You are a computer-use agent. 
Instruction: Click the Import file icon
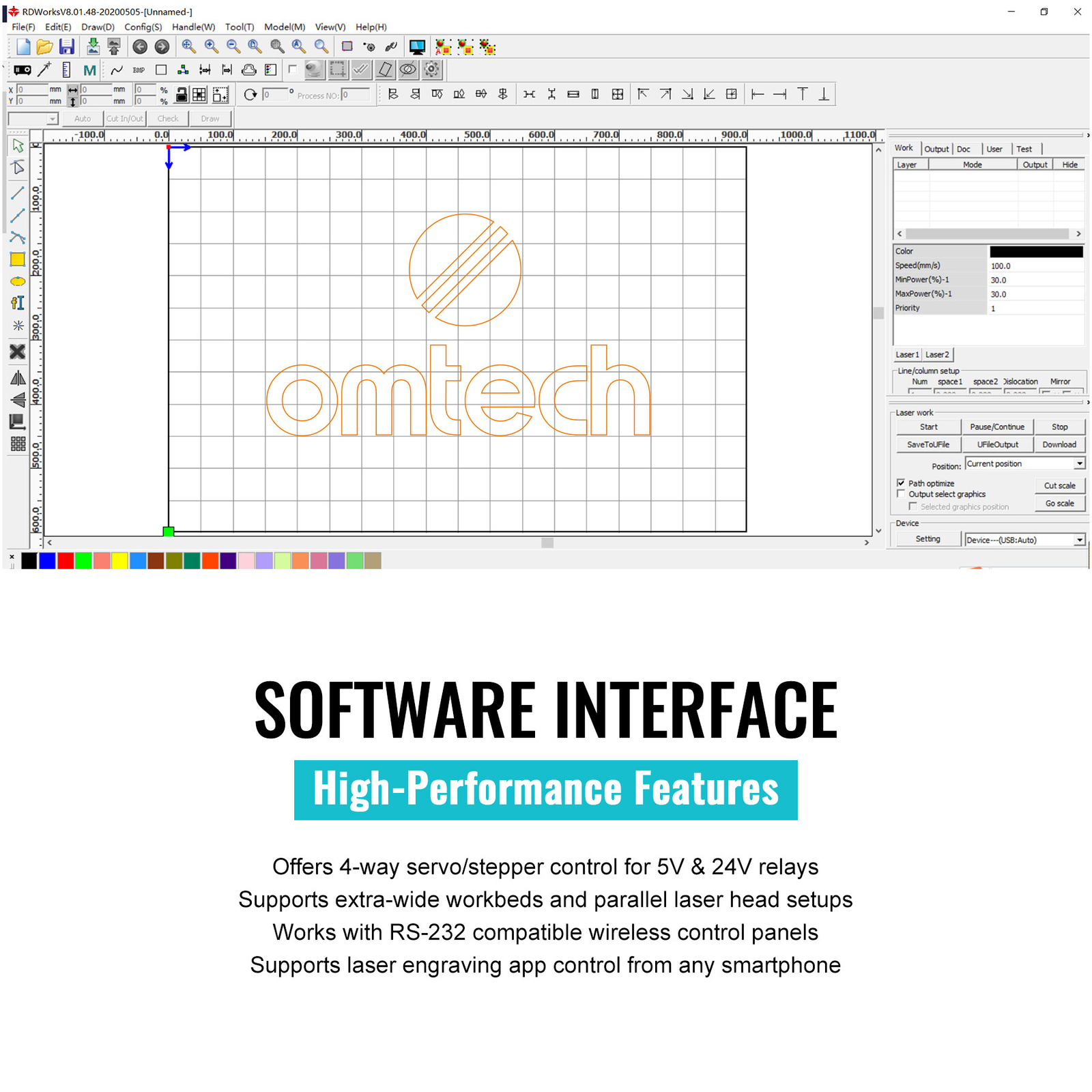[x=93, y=47]
